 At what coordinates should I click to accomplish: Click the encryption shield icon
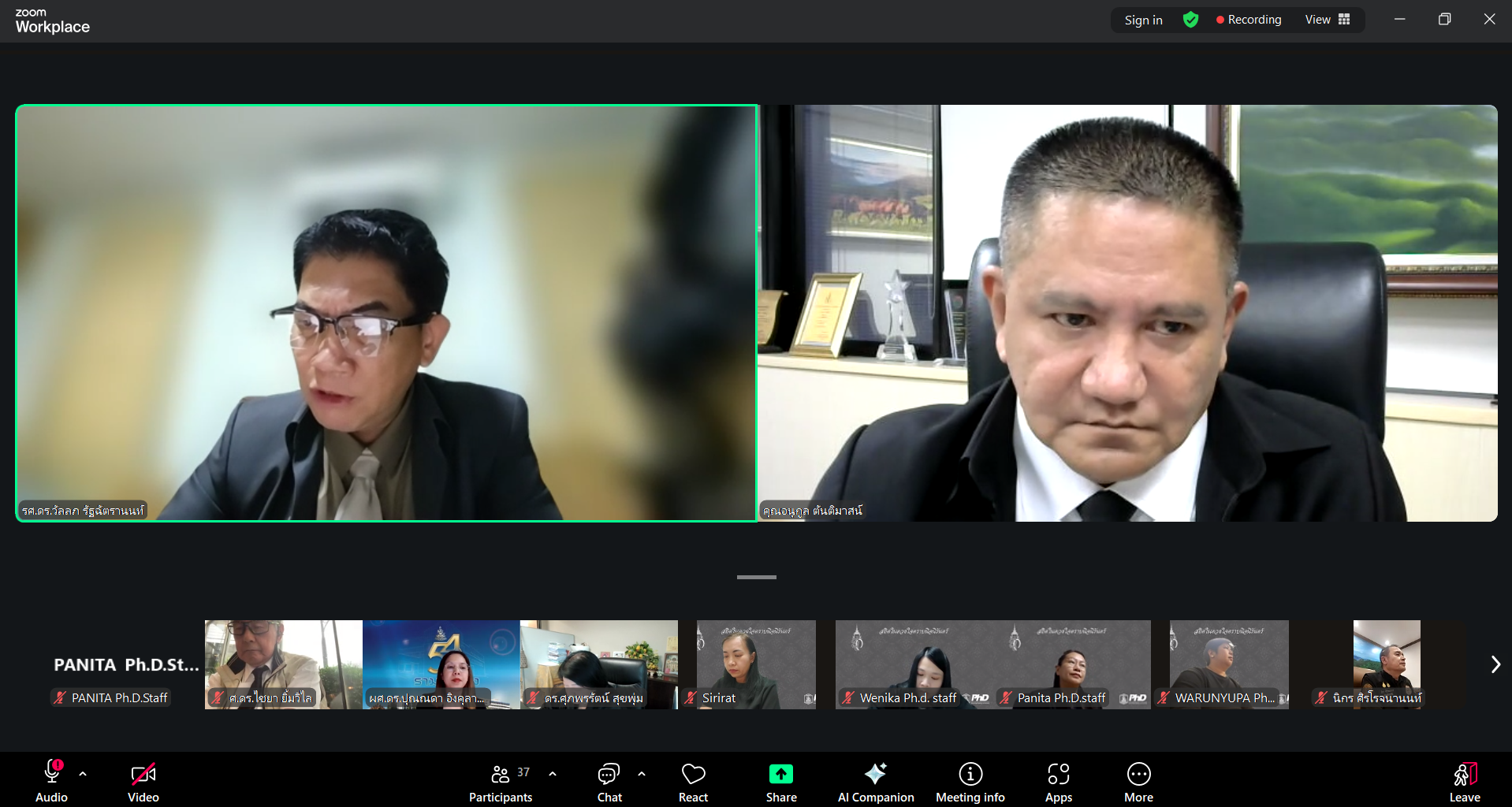[x=1190, y=20]
